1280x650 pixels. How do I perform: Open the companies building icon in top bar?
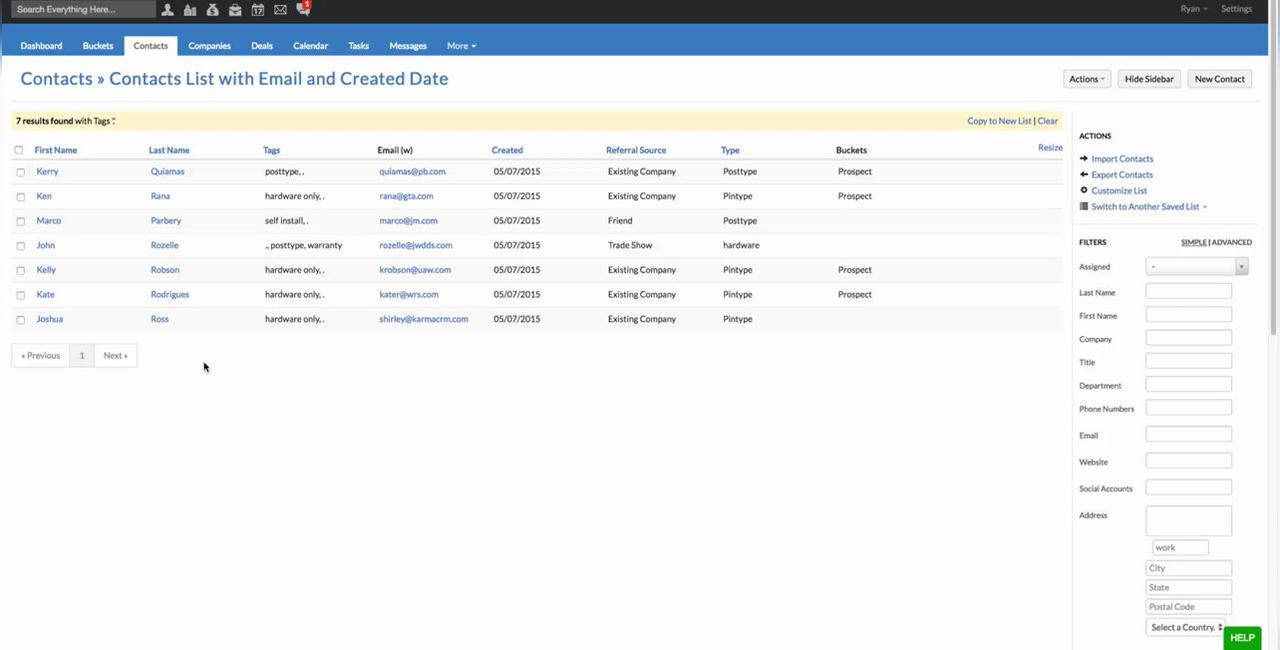point(190,9)
